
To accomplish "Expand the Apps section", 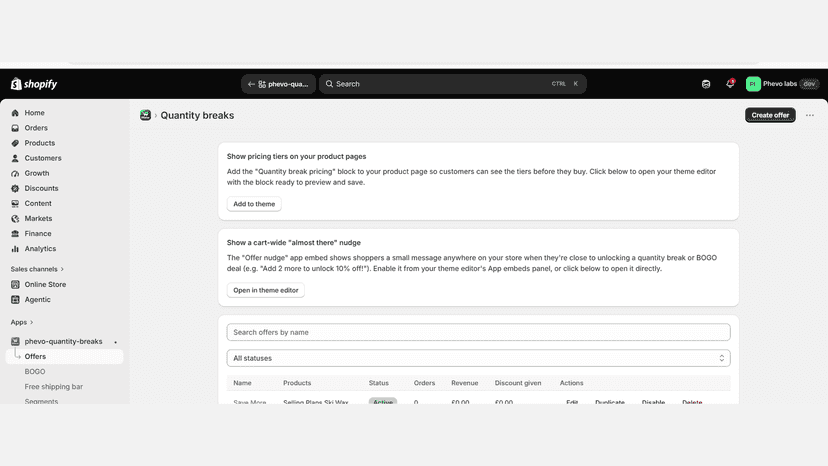I will [22, 322].
